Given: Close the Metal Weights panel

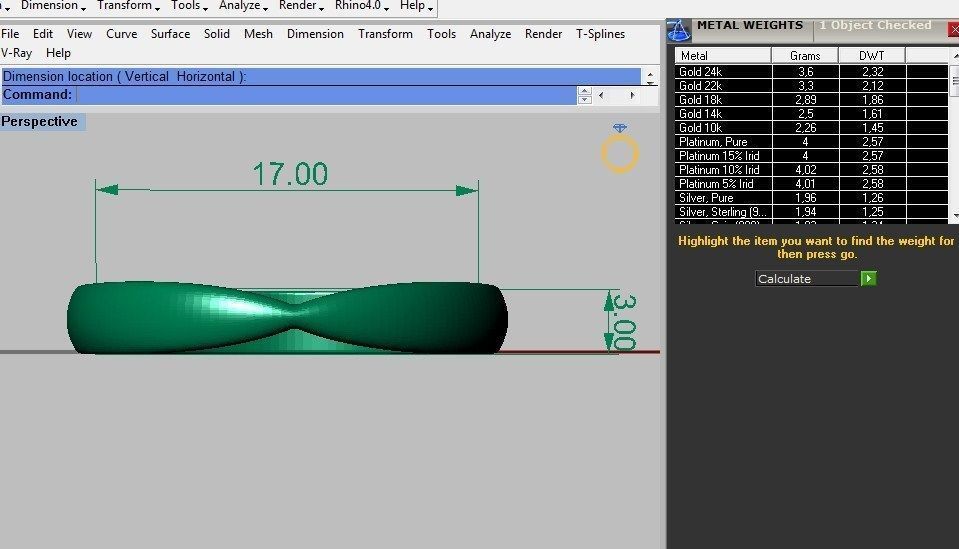Looking at the screenshot, I should click(x=953, y=29).
